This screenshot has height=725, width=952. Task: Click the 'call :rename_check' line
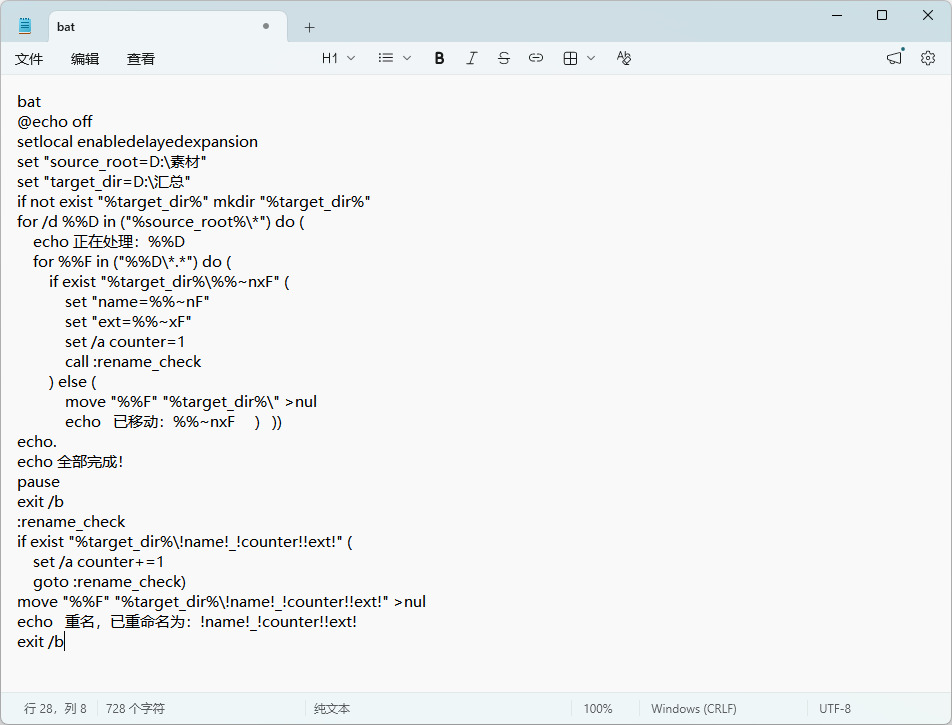point(133,362)
